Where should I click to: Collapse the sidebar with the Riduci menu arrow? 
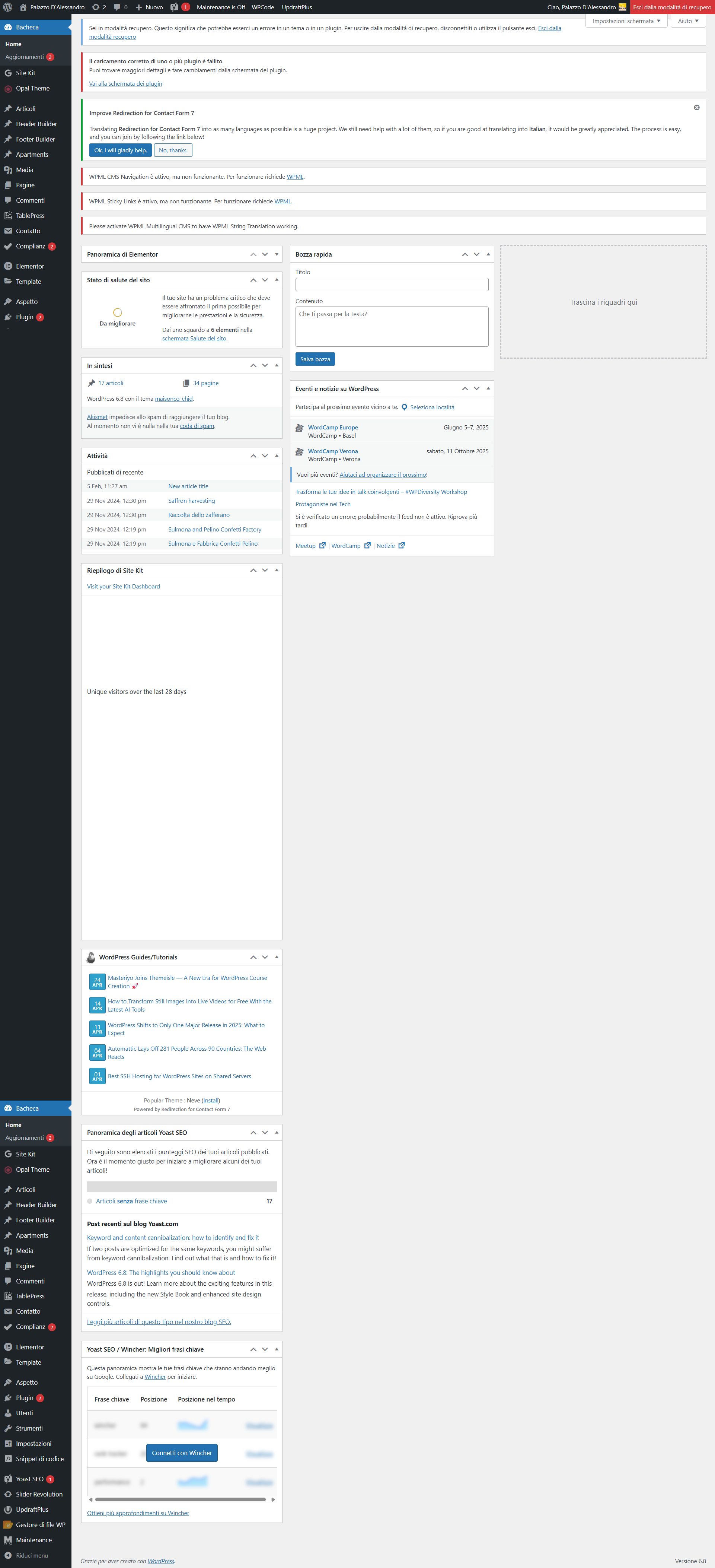coord(8,1555)
